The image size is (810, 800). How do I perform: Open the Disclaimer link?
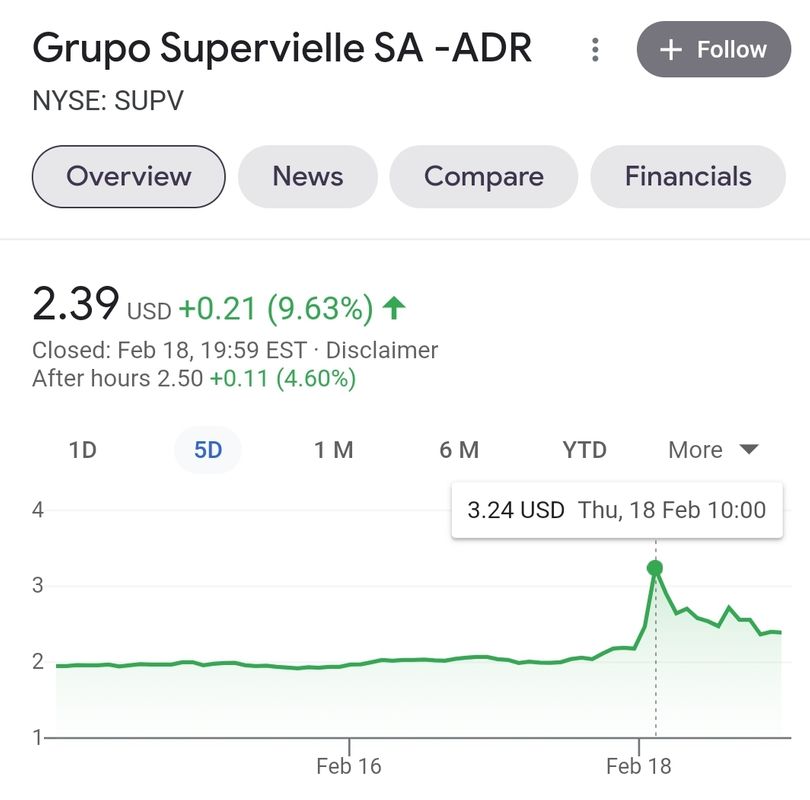(382, 350)
